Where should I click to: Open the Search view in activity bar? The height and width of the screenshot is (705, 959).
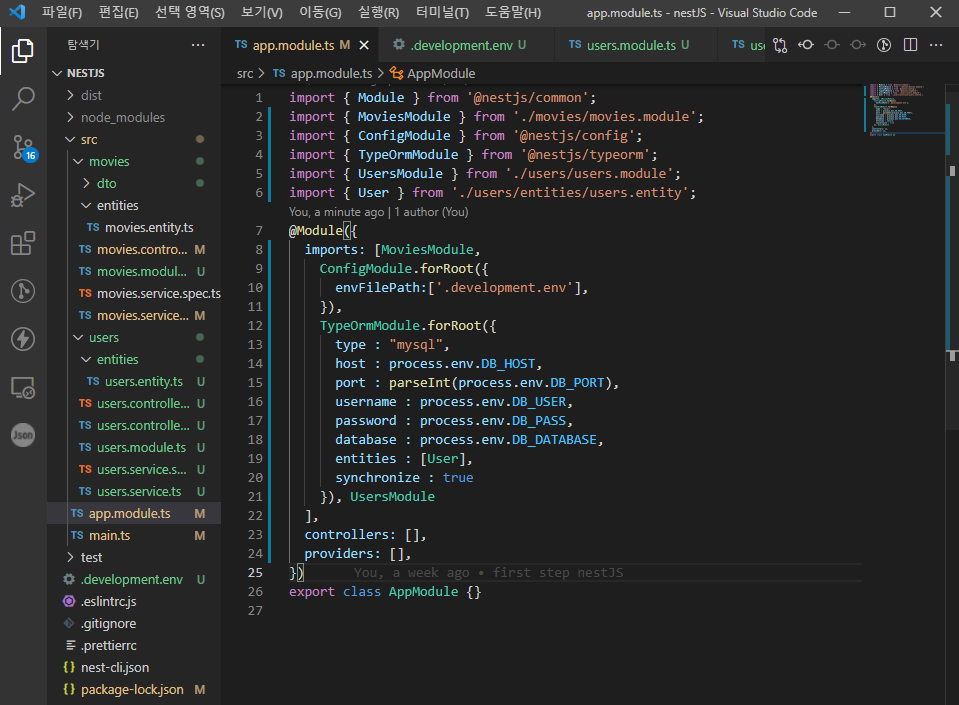tap(23, 98)
